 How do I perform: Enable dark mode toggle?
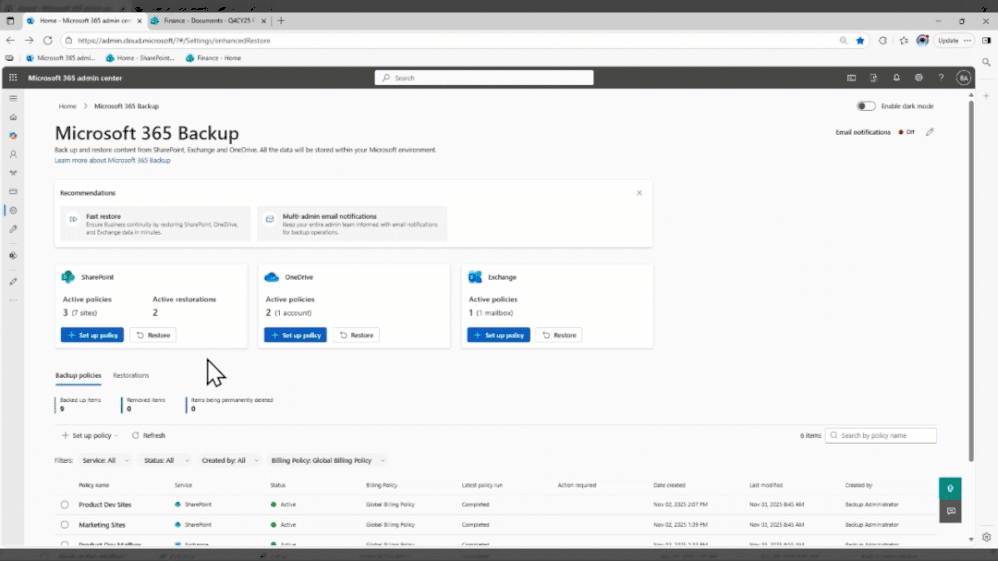(x=866, y=106)
